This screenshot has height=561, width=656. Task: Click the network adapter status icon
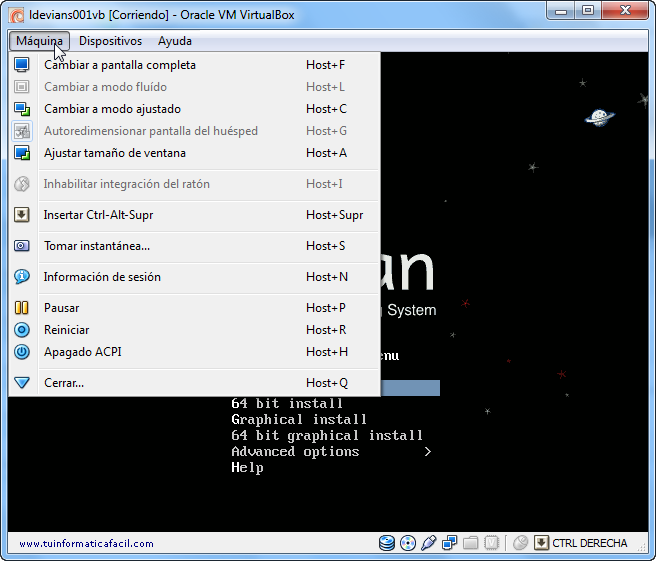point(450,543)
